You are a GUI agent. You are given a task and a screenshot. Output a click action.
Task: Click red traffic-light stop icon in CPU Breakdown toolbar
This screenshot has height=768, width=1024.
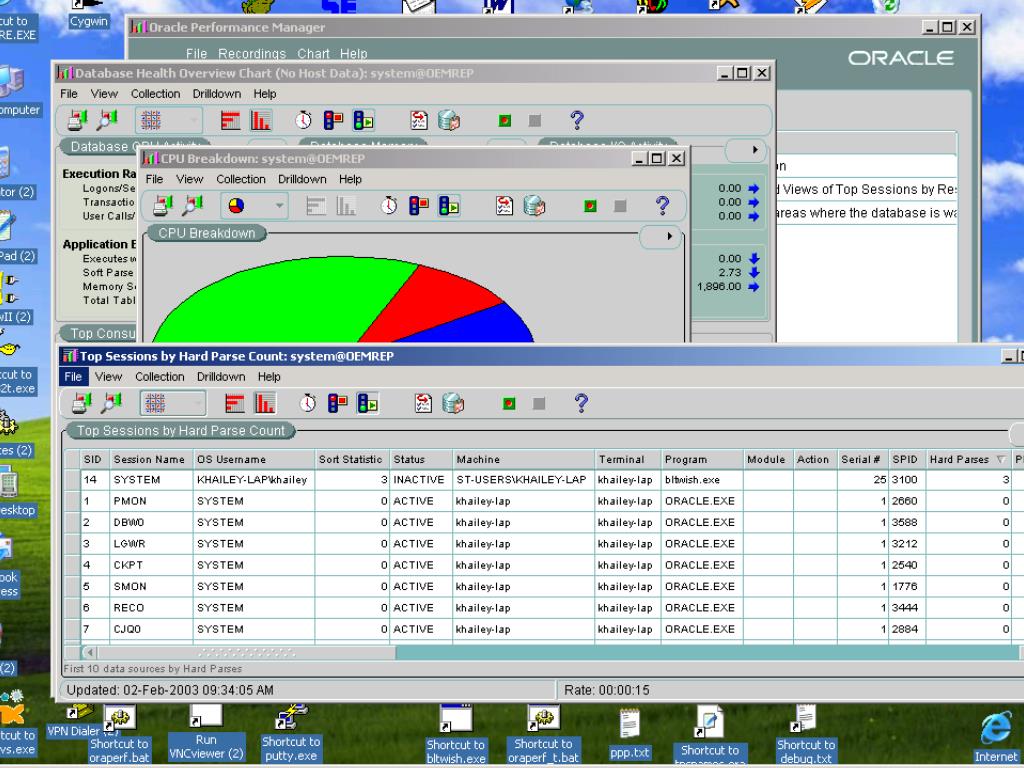coord(419,206)
